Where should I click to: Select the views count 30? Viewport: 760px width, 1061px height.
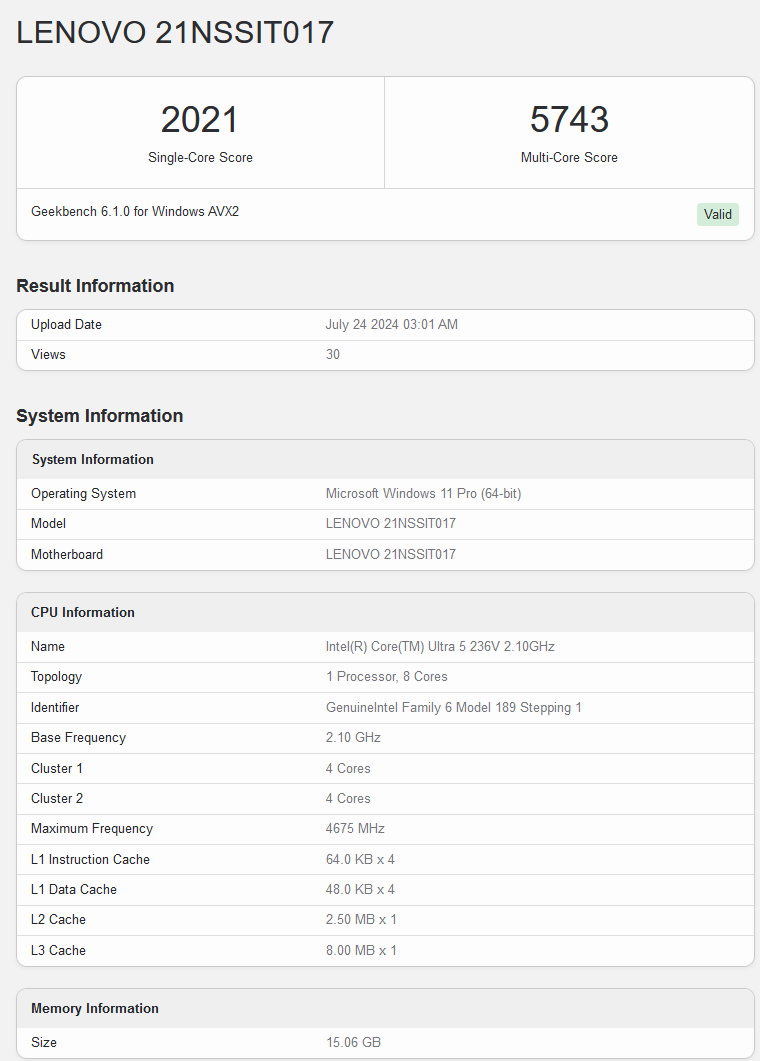333,355
